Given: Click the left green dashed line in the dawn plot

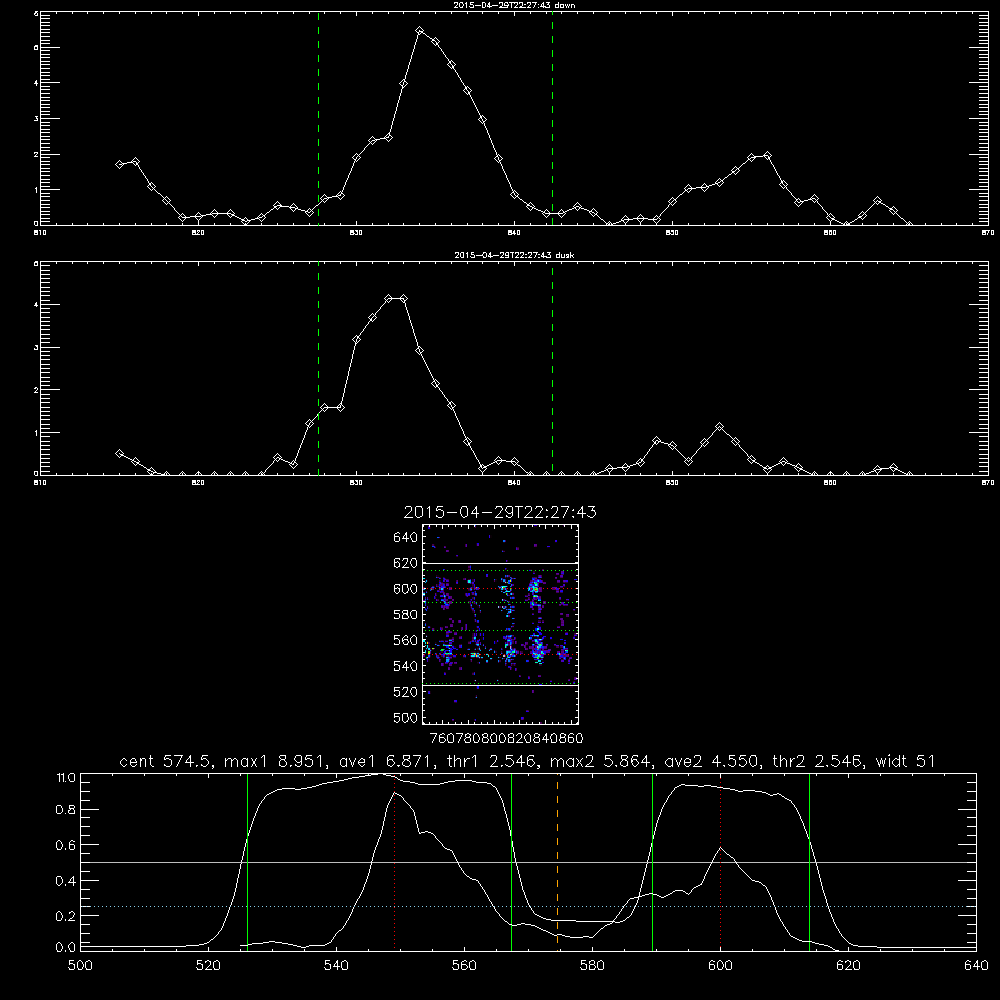Looking at the screenshot, I should pos(318,118).
